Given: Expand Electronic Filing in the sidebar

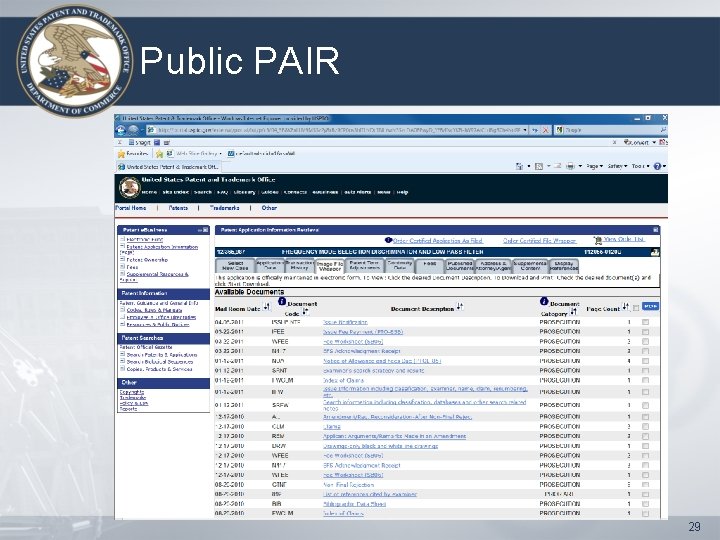Looking at the screenshot, I should [x=122, y=239].
